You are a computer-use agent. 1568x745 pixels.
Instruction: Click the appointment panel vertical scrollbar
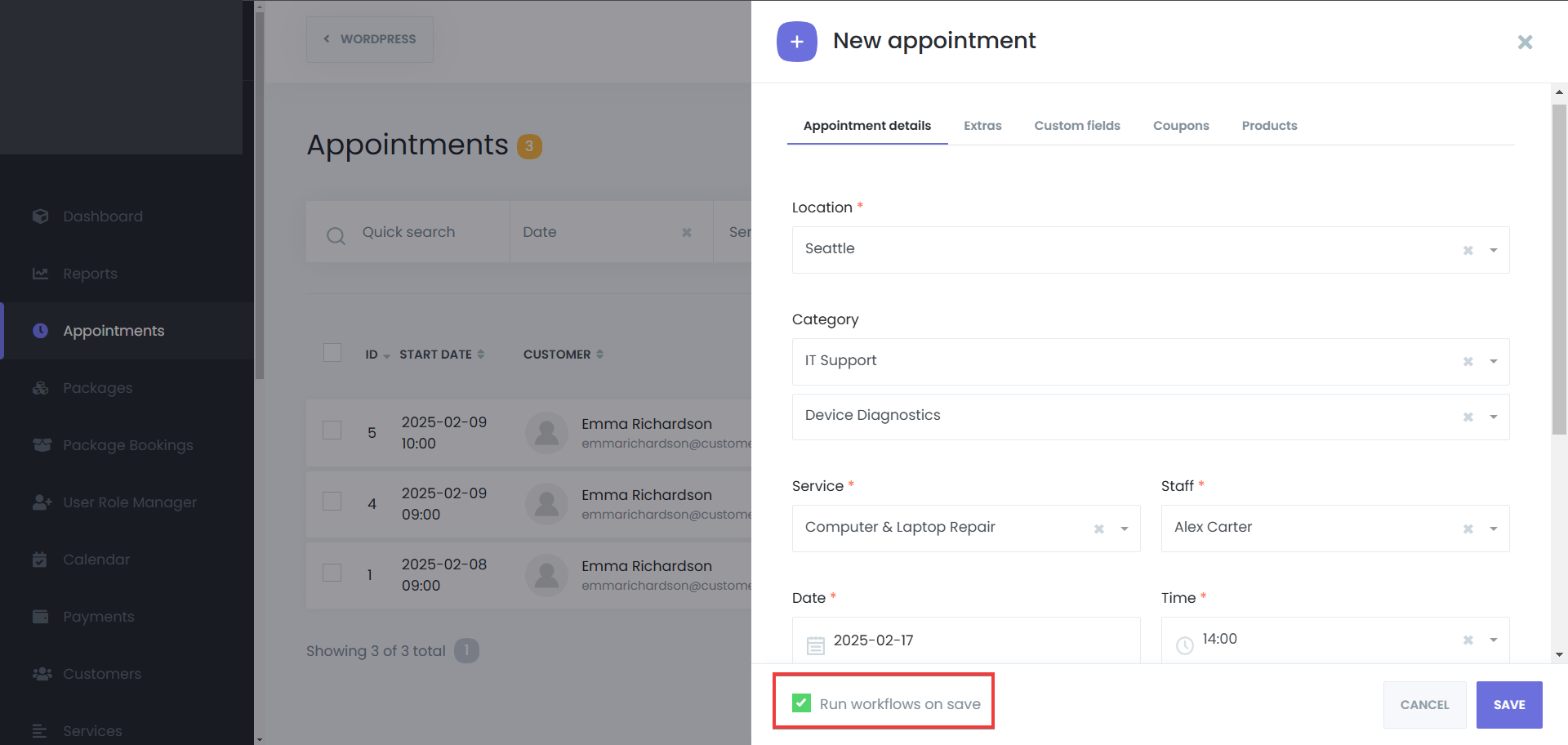tap(1559, 270)
